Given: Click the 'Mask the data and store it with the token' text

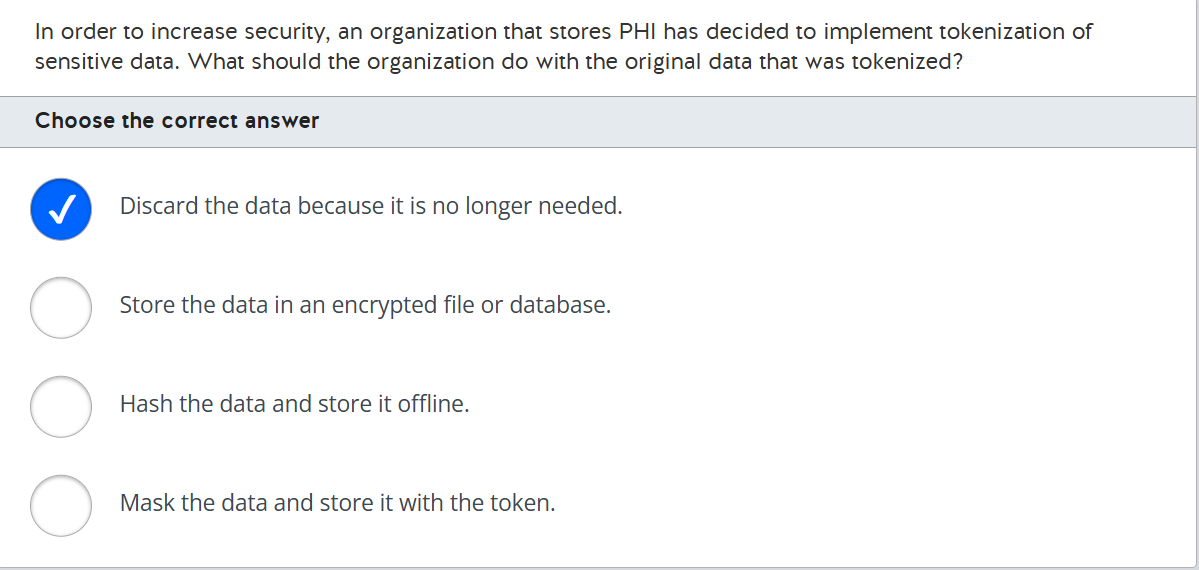Looking at the screenshot, I should click(x=337, y=503).
